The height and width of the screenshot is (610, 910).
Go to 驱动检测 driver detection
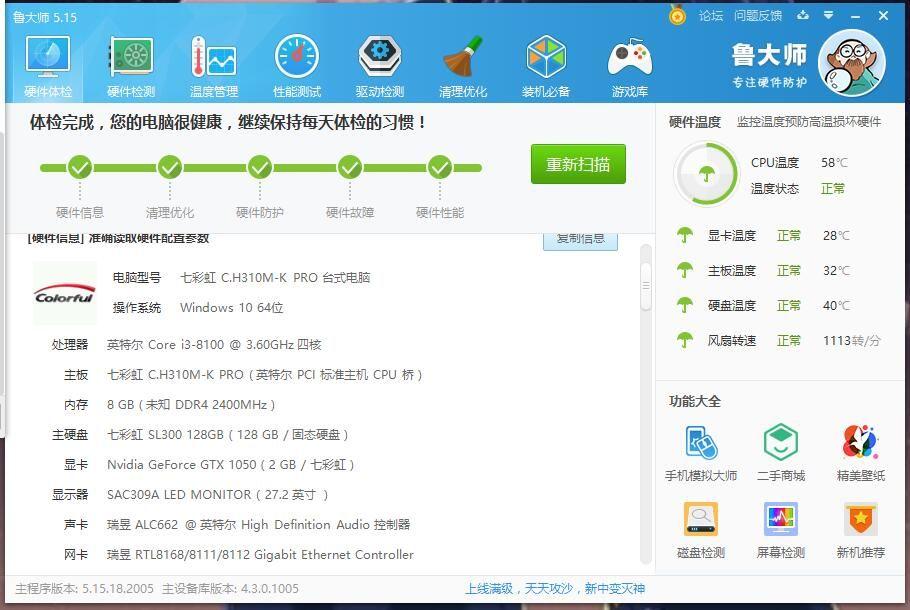point(380,67)
